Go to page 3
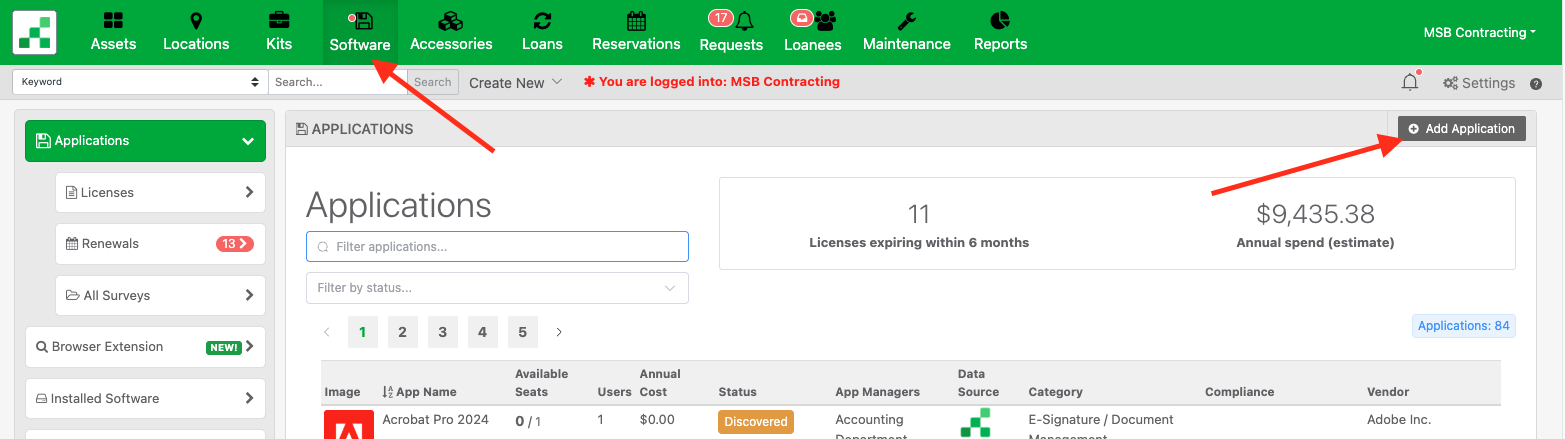Image resolution: width=1565 pixels, height=439 pixels. click(442, 332)
